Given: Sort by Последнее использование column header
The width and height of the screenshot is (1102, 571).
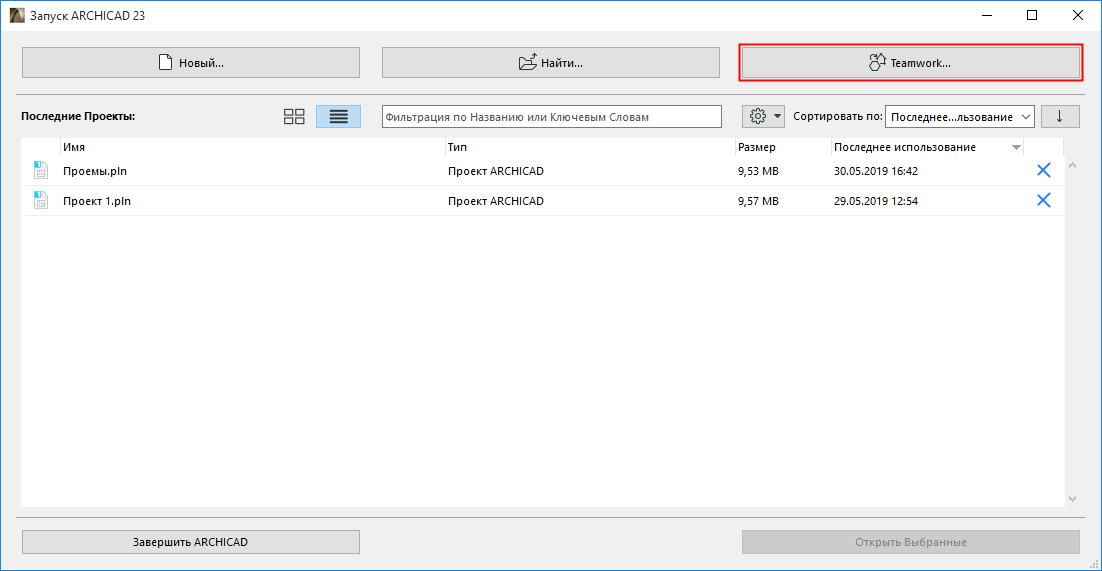Looking at the screenshot, I should pos(927,148).
